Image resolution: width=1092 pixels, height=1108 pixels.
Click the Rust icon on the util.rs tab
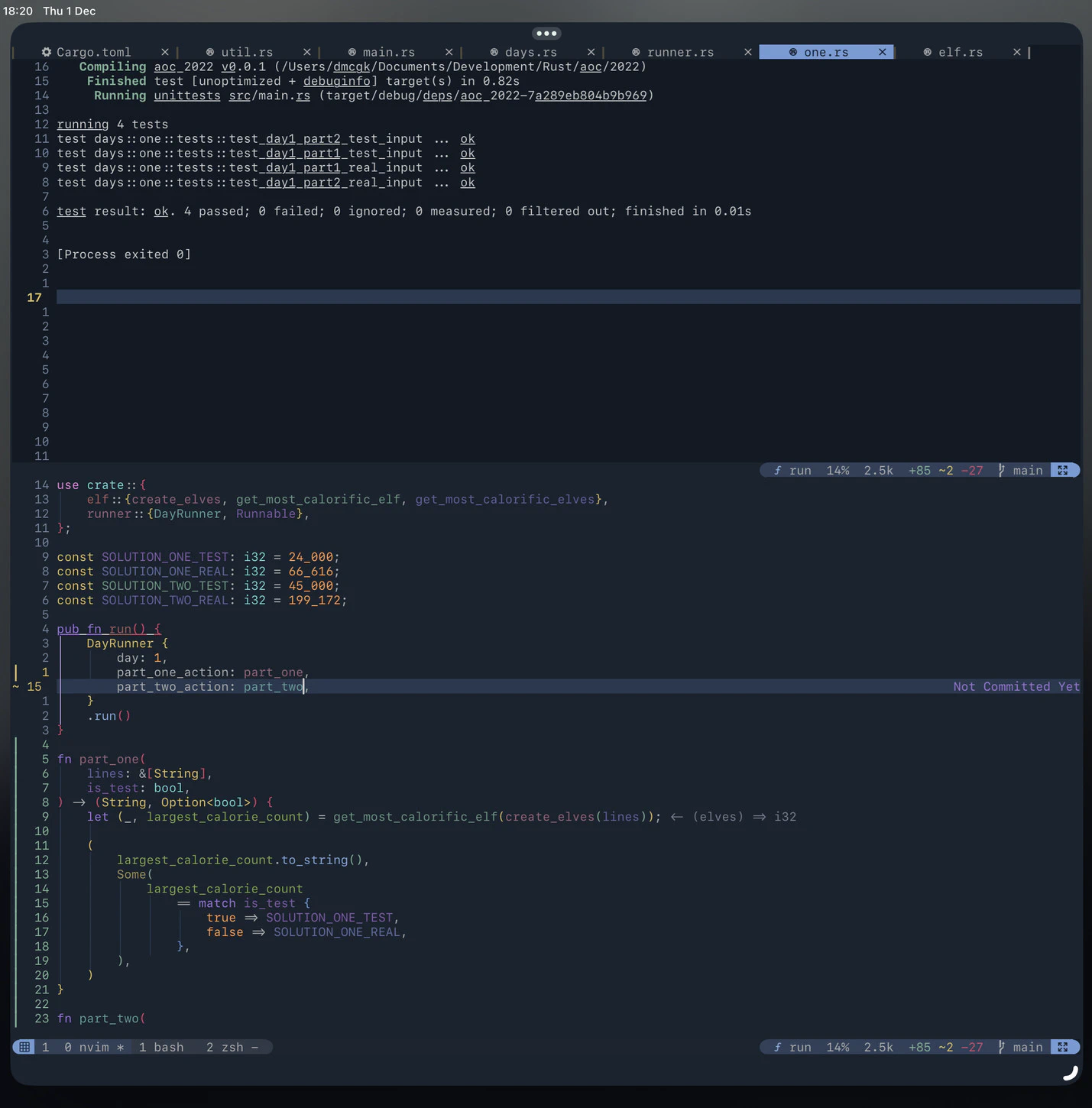pos(210,52)
